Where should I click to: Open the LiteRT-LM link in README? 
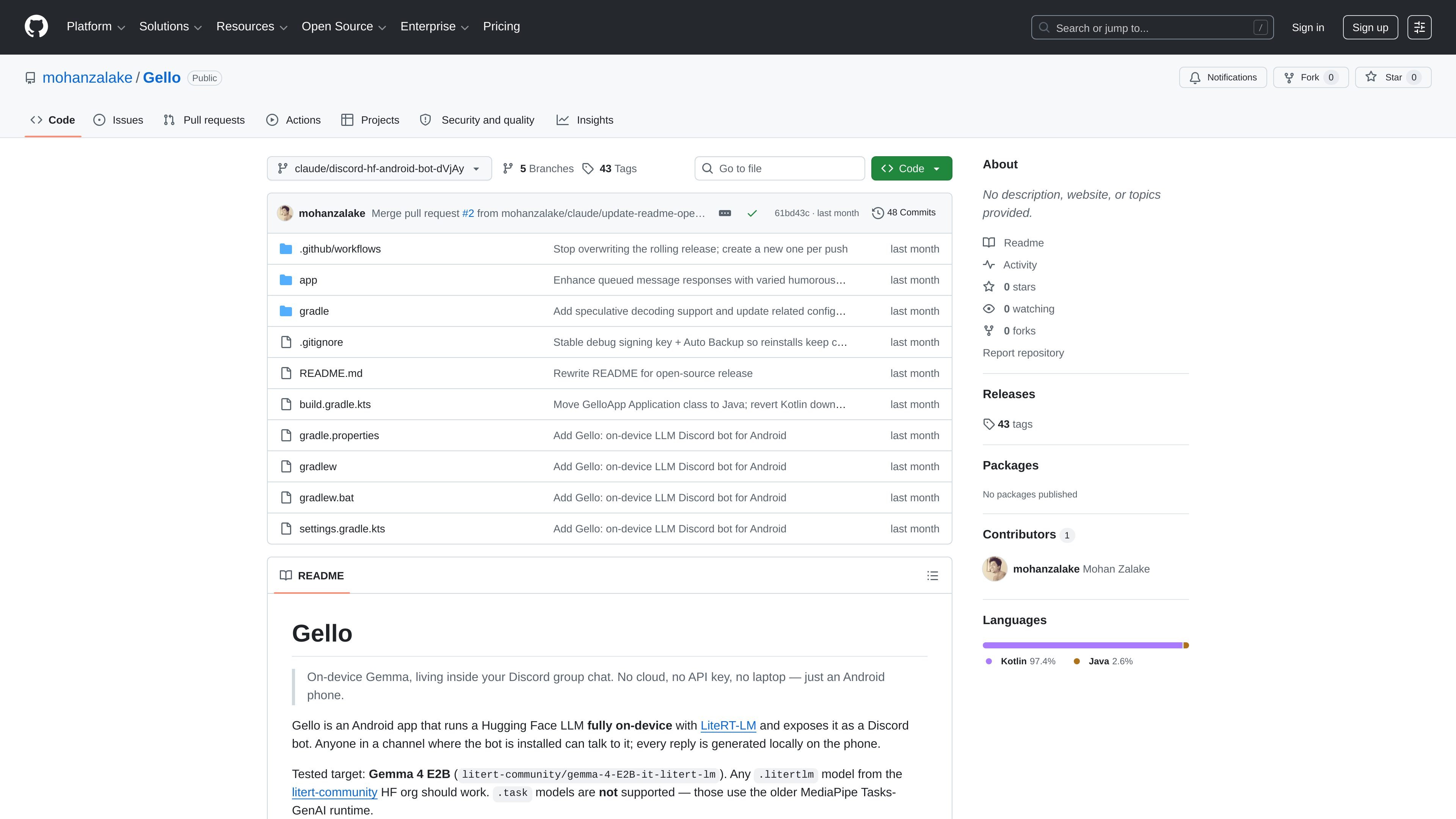pyautogui.click(x=728, y=725)
